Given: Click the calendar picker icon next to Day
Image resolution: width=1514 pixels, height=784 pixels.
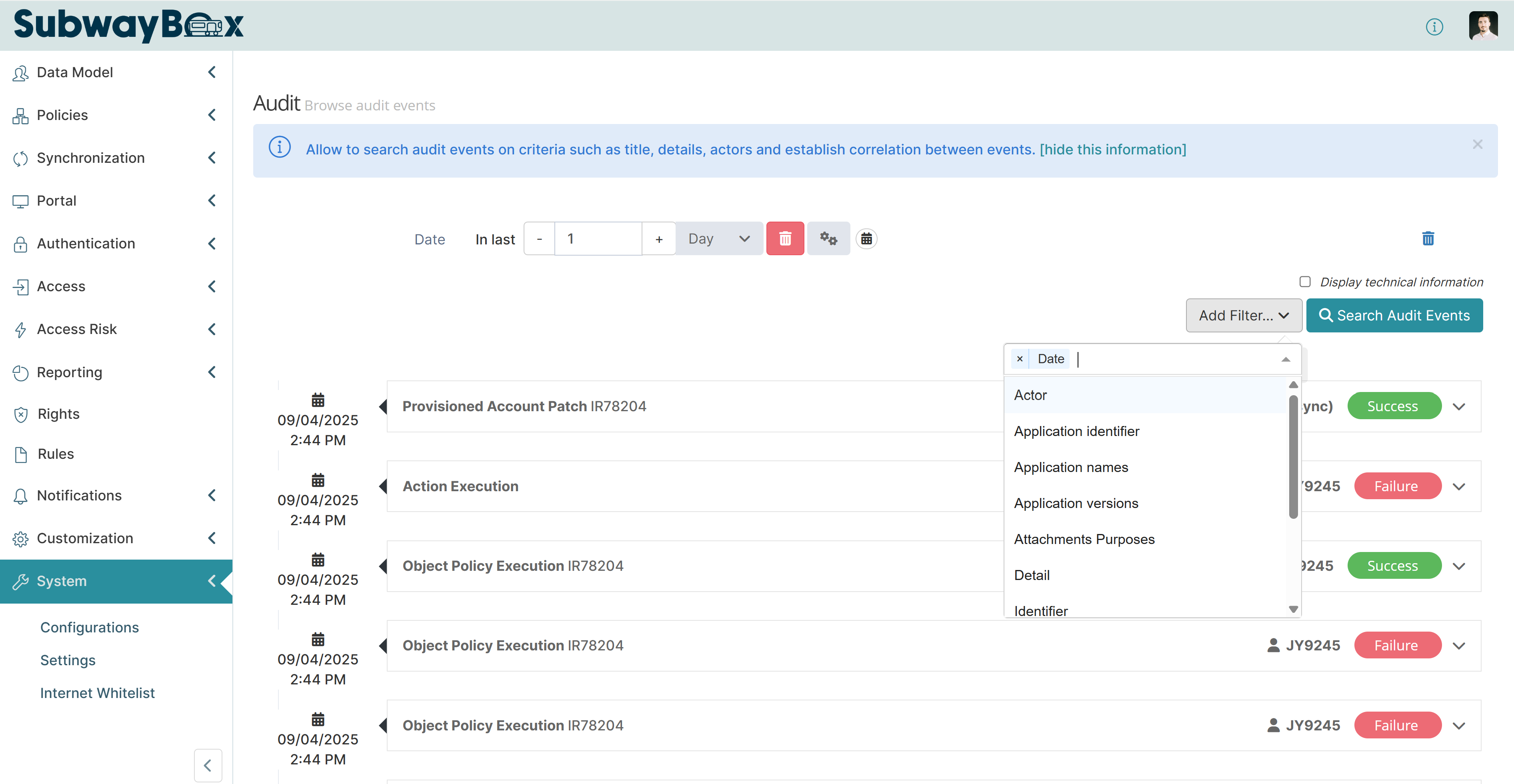Looking at the screenshot, I should click(x=866, y=239).
